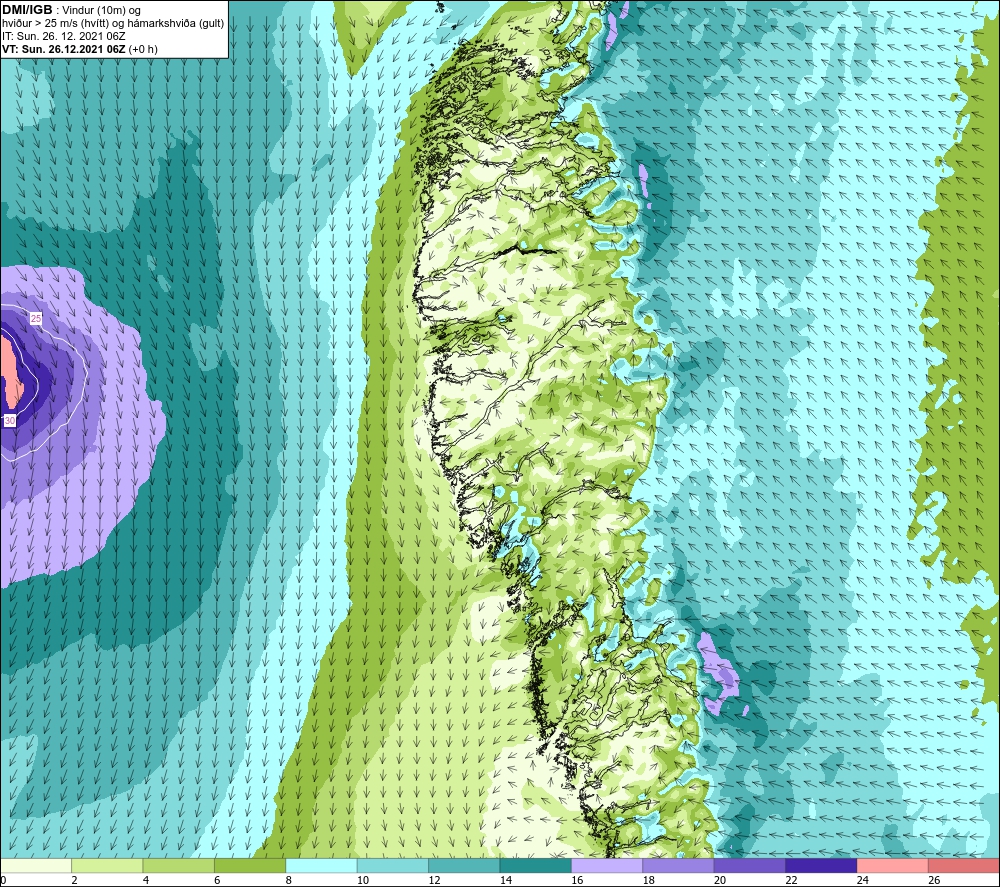Image resolution: width=1000 pixels, height=887 pixels.
Task: Click the legend scale value "20"
Action: 720,880
